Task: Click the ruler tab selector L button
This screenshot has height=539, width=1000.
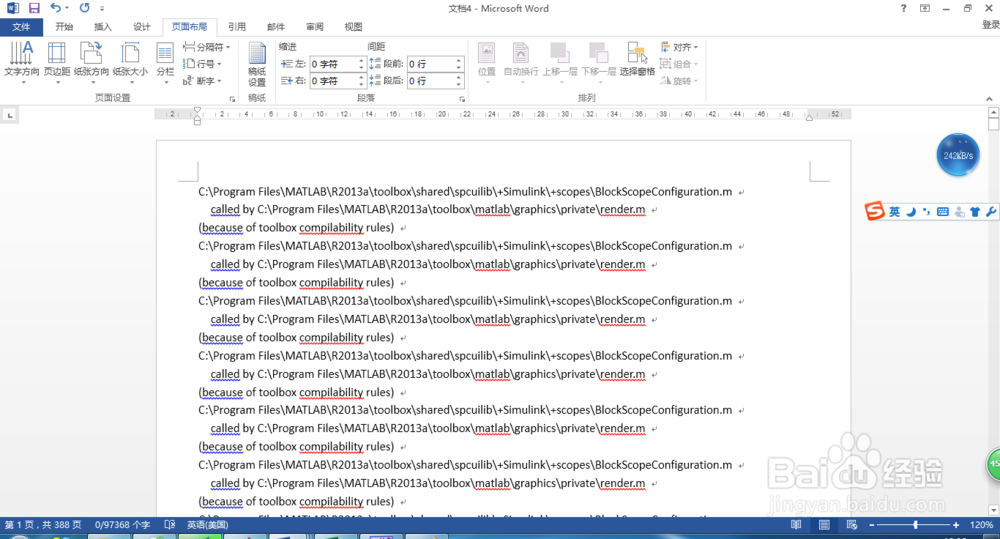Action: click(x=10, y=115)
